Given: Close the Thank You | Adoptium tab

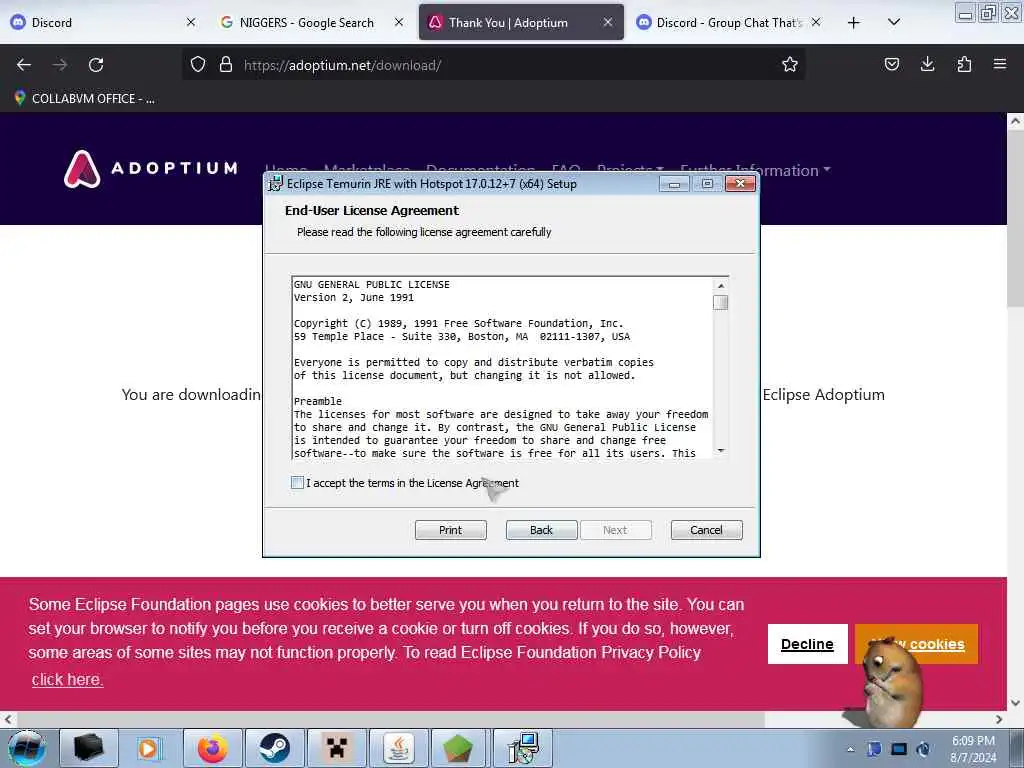Looking at the screenshot, I should pyautogui.click(x=607, y=22).
